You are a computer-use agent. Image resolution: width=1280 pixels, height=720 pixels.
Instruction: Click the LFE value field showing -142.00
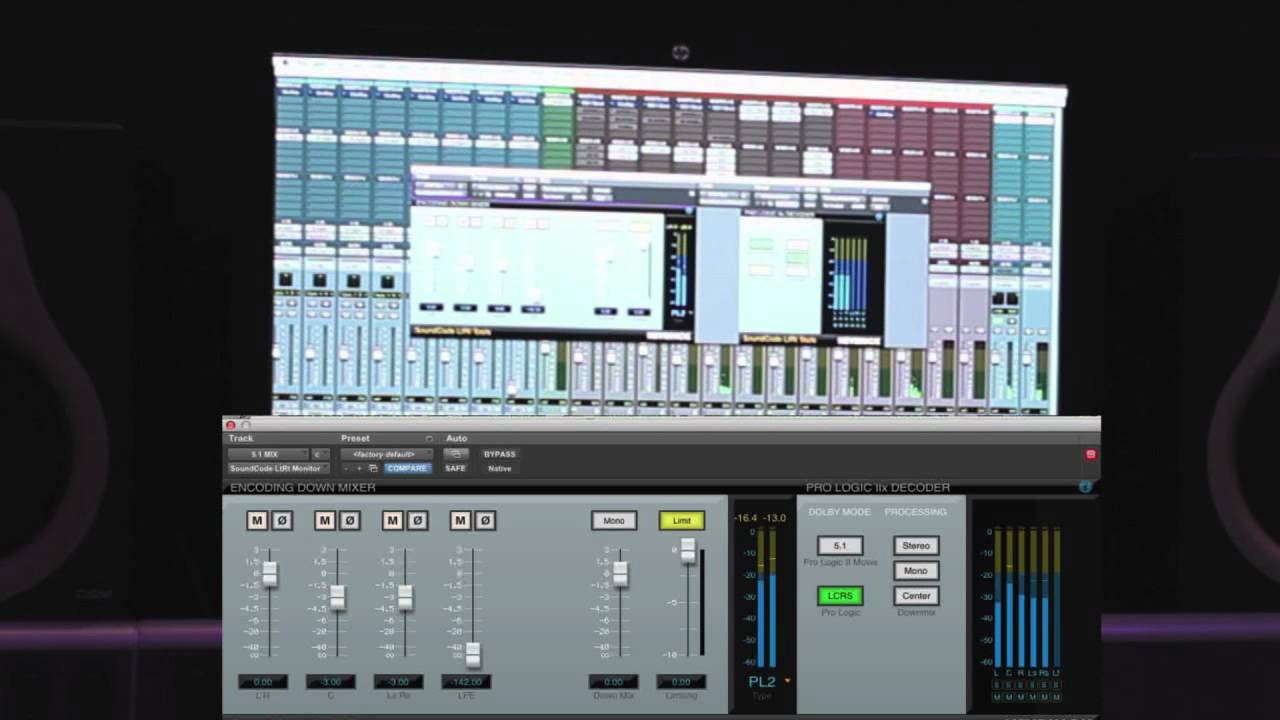click(x=466, y=682)
